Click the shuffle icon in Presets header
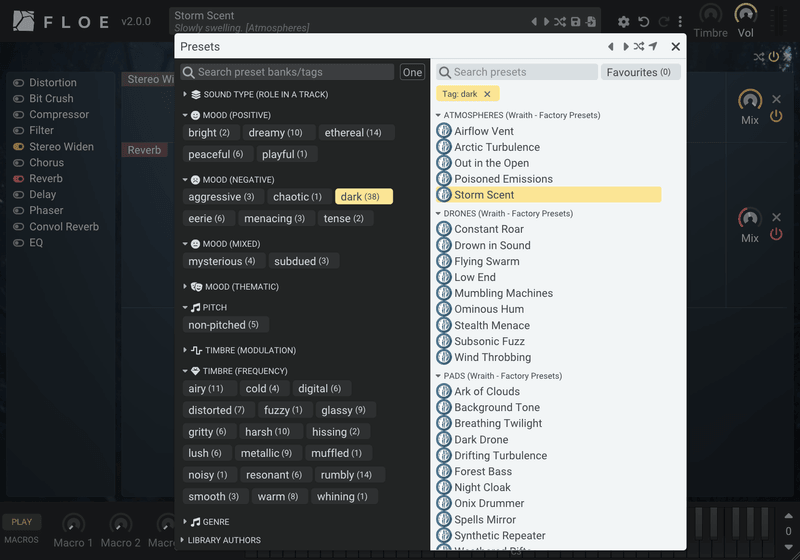Screen dimensions: 800x560 pos(639,46)
